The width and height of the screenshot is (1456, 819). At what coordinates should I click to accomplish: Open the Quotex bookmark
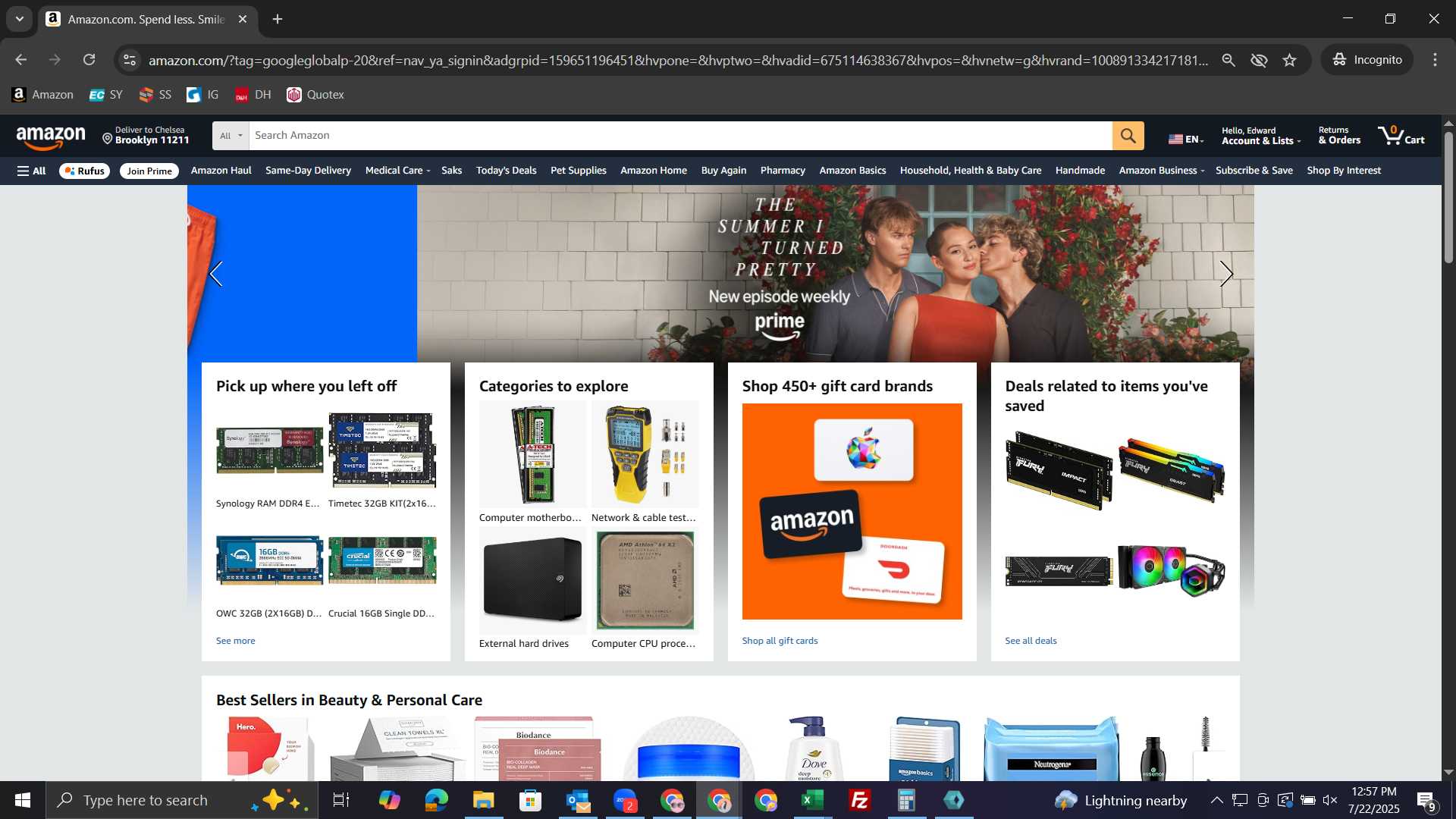pos(315,95)
